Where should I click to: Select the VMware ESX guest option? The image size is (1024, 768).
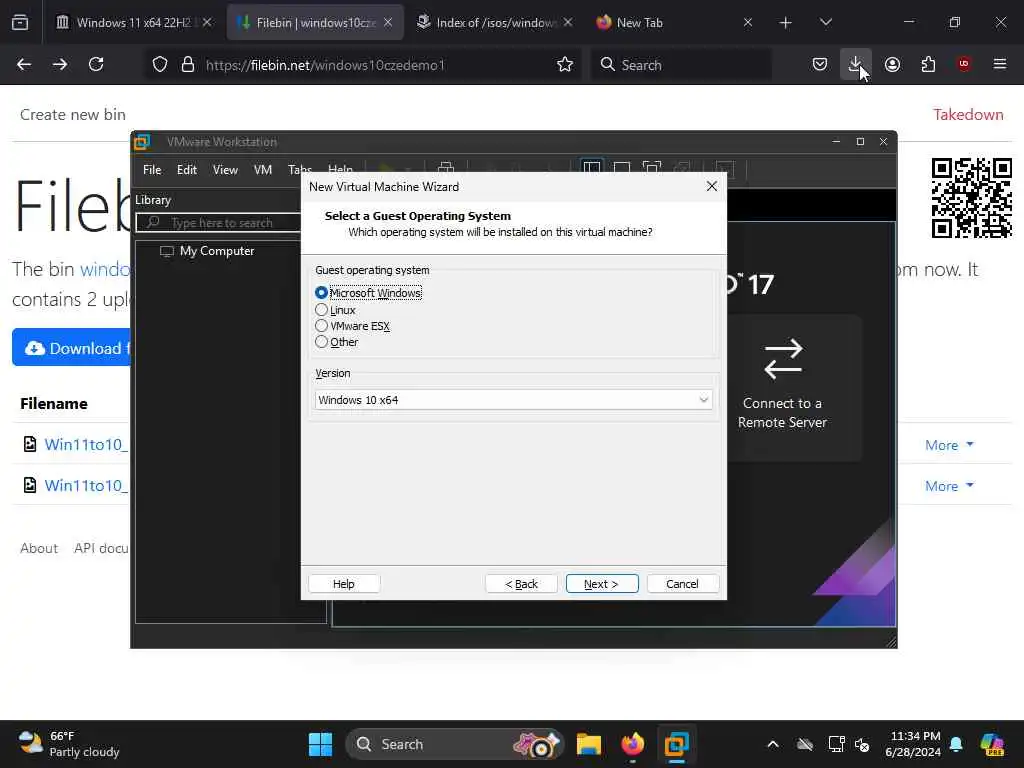coord(321,325)
